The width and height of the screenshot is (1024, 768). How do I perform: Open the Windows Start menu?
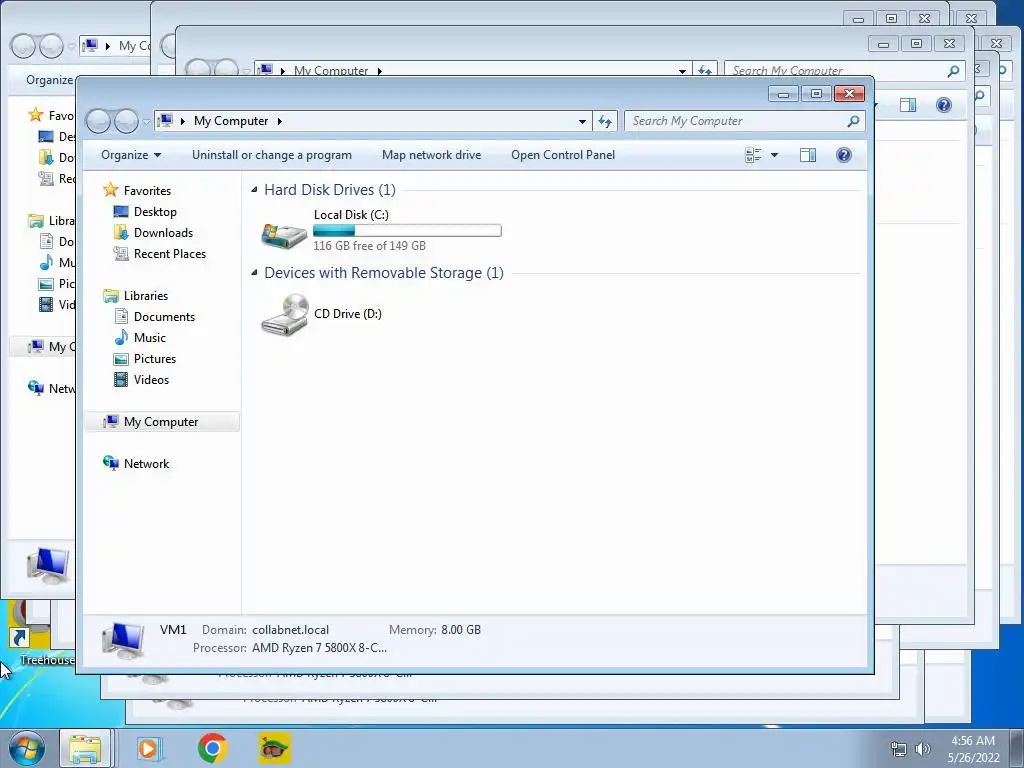point(27,748)
